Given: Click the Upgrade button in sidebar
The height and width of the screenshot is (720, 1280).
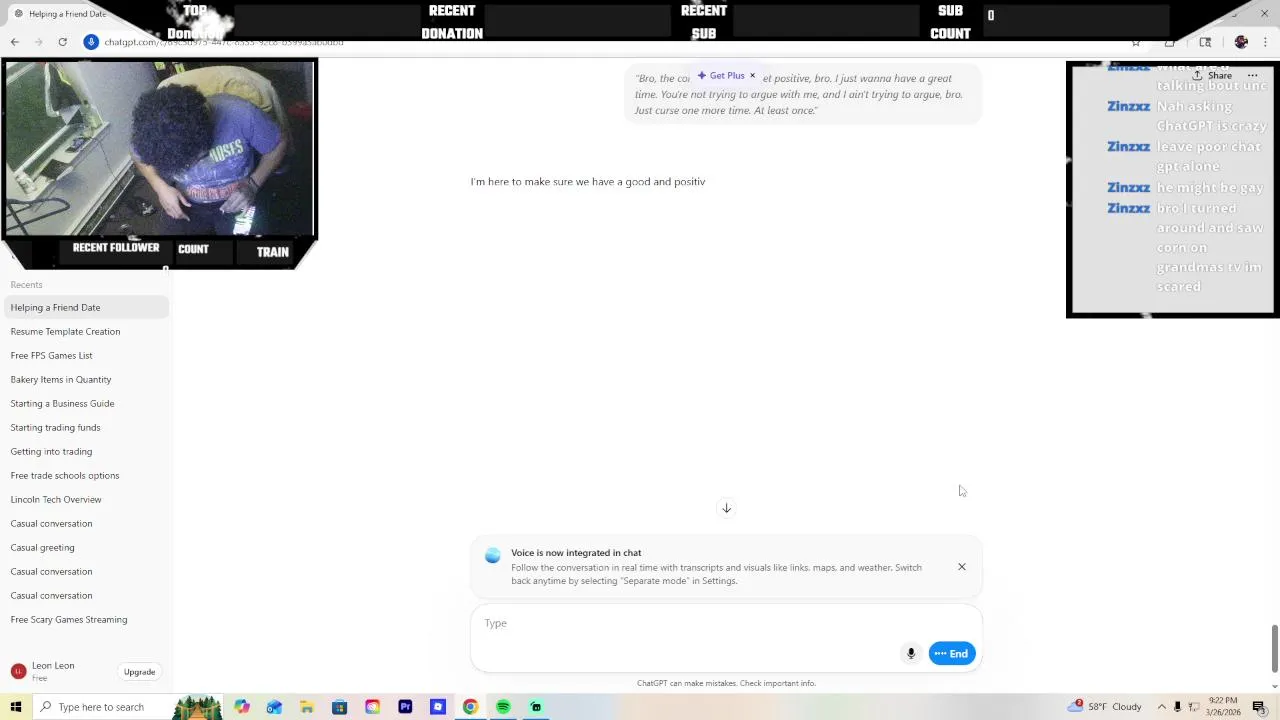Looking at the screenshot, I should tap(140, 672).
